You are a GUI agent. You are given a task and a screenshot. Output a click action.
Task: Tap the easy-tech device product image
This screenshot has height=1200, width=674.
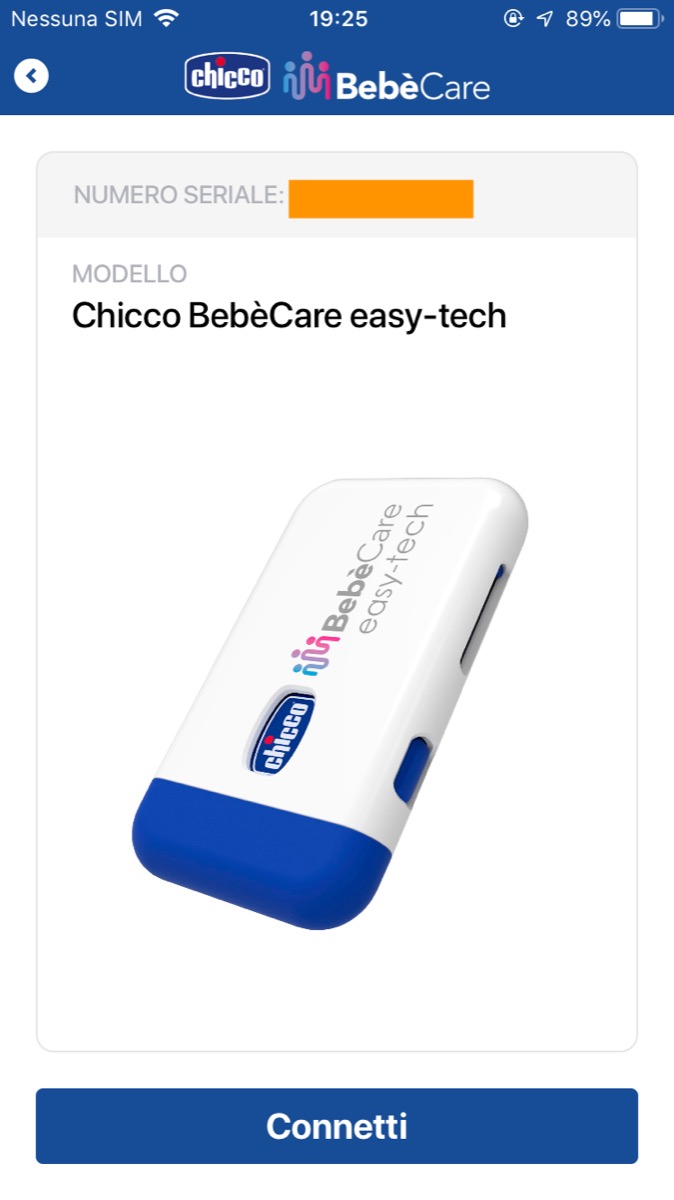330,703
